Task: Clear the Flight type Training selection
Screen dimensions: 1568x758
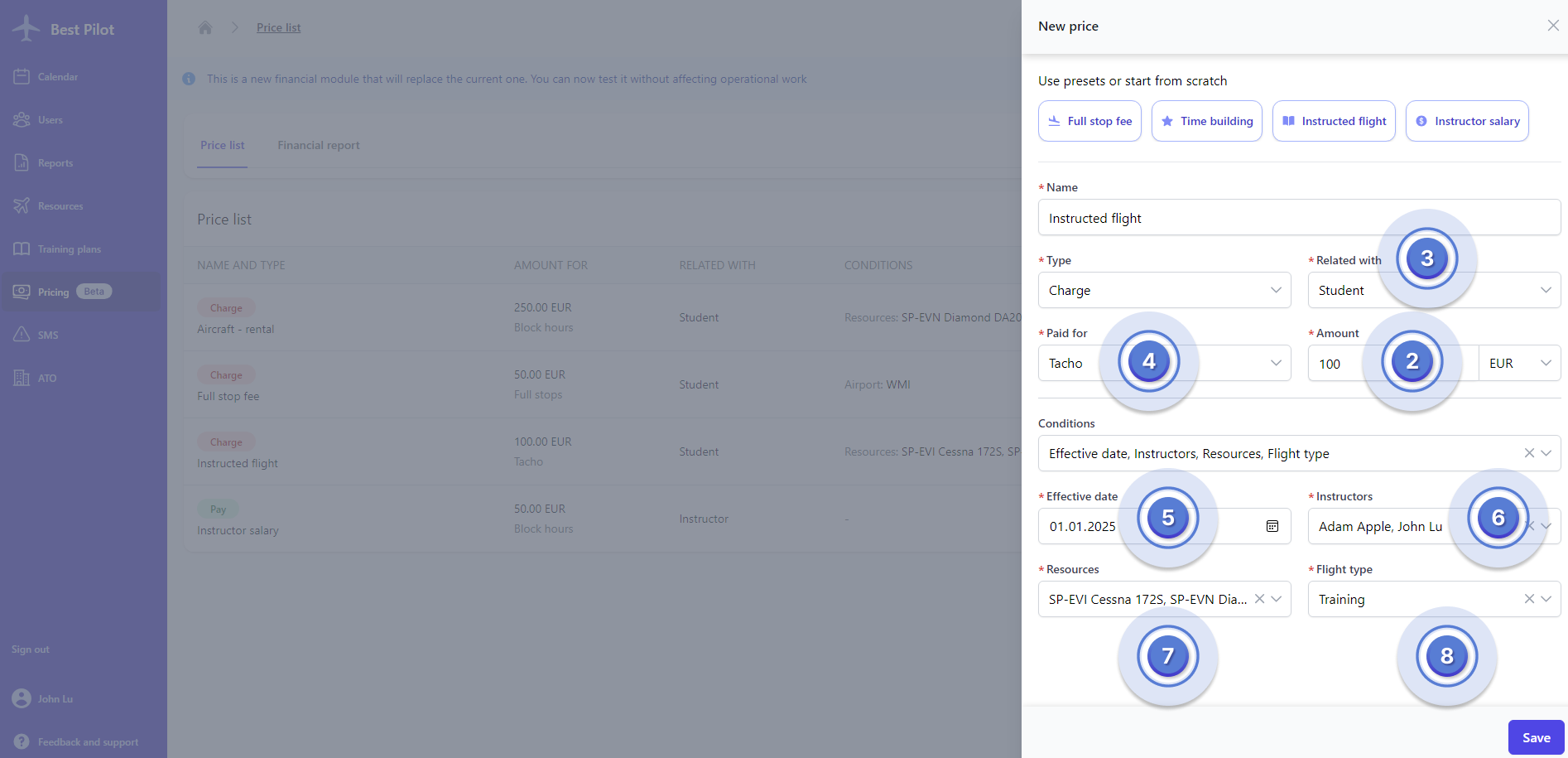Action: 1529,599
